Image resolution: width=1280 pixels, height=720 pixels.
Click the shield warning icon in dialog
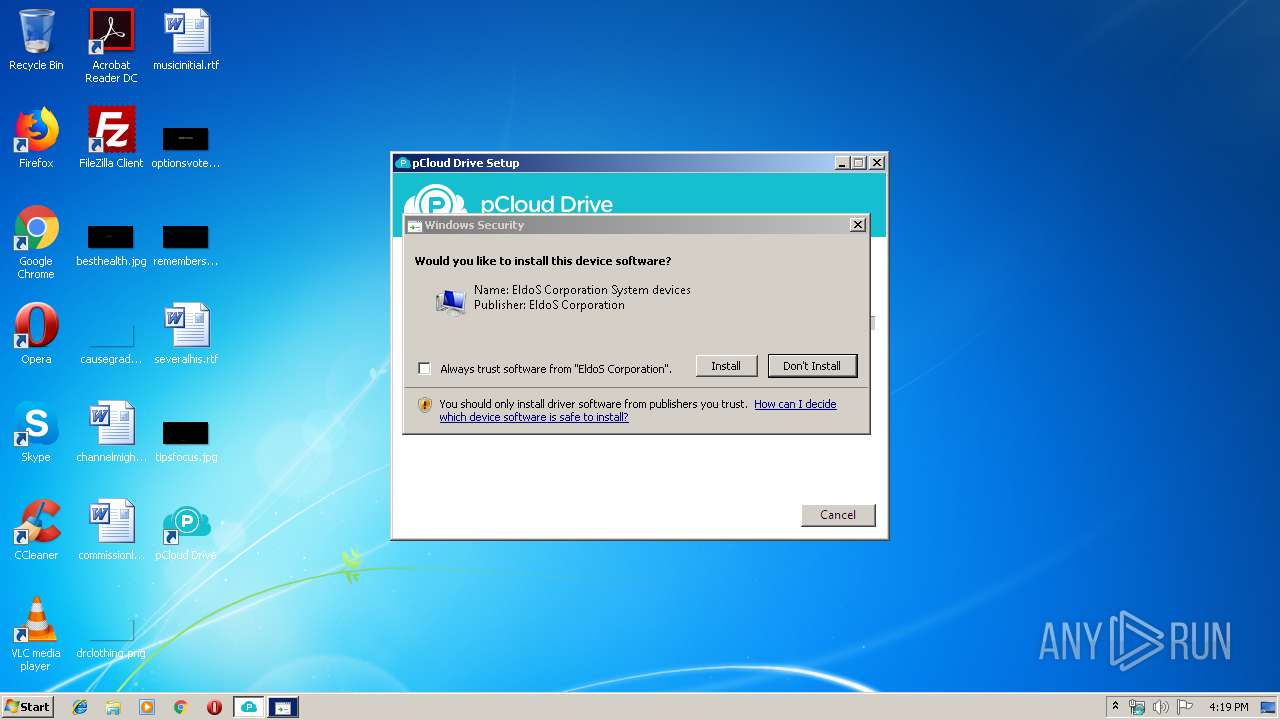425,405
